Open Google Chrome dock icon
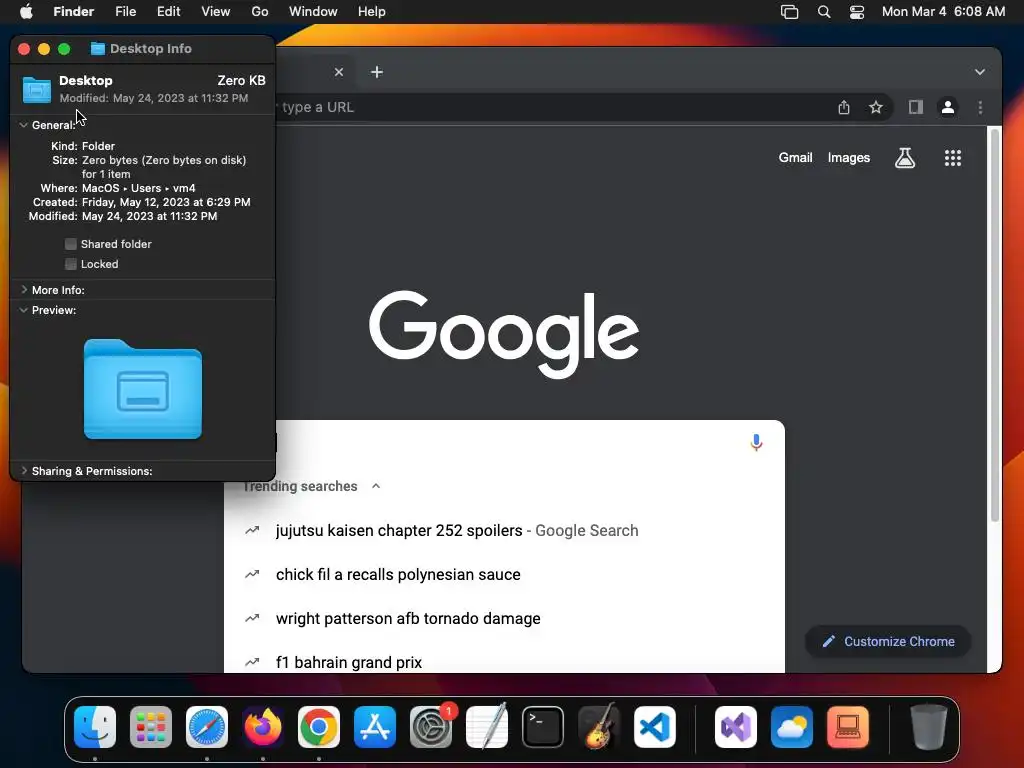Screen dimensions: 1024x768 point(319,727)
